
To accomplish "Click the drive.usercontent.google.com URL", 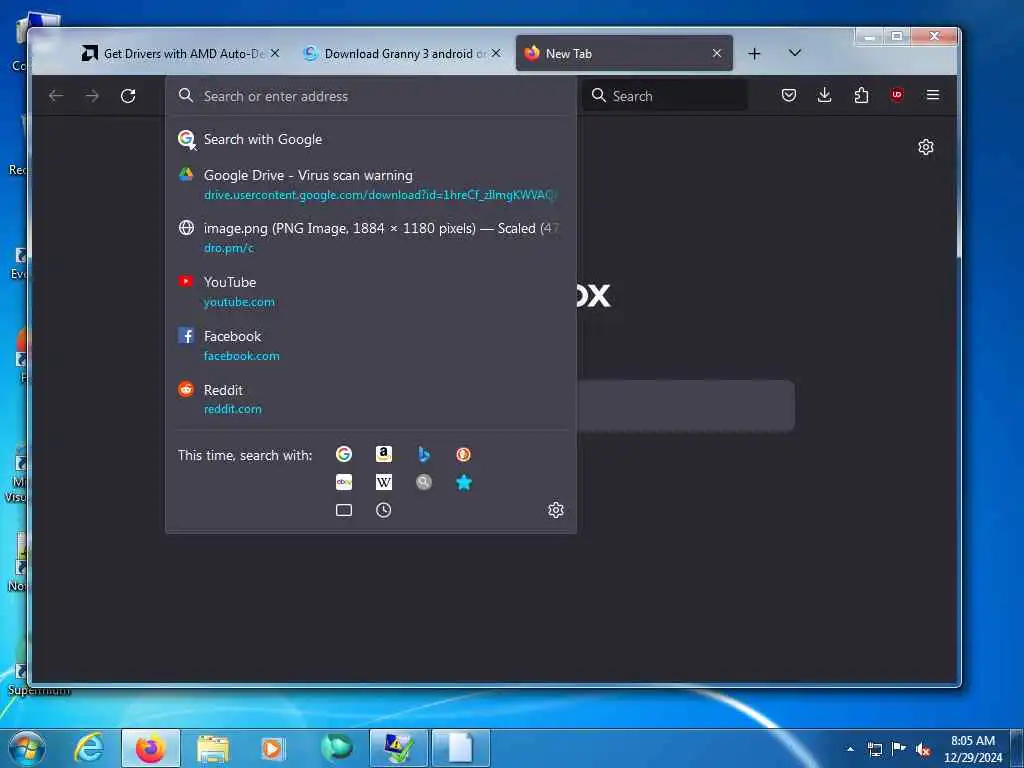I will [379, 195].
